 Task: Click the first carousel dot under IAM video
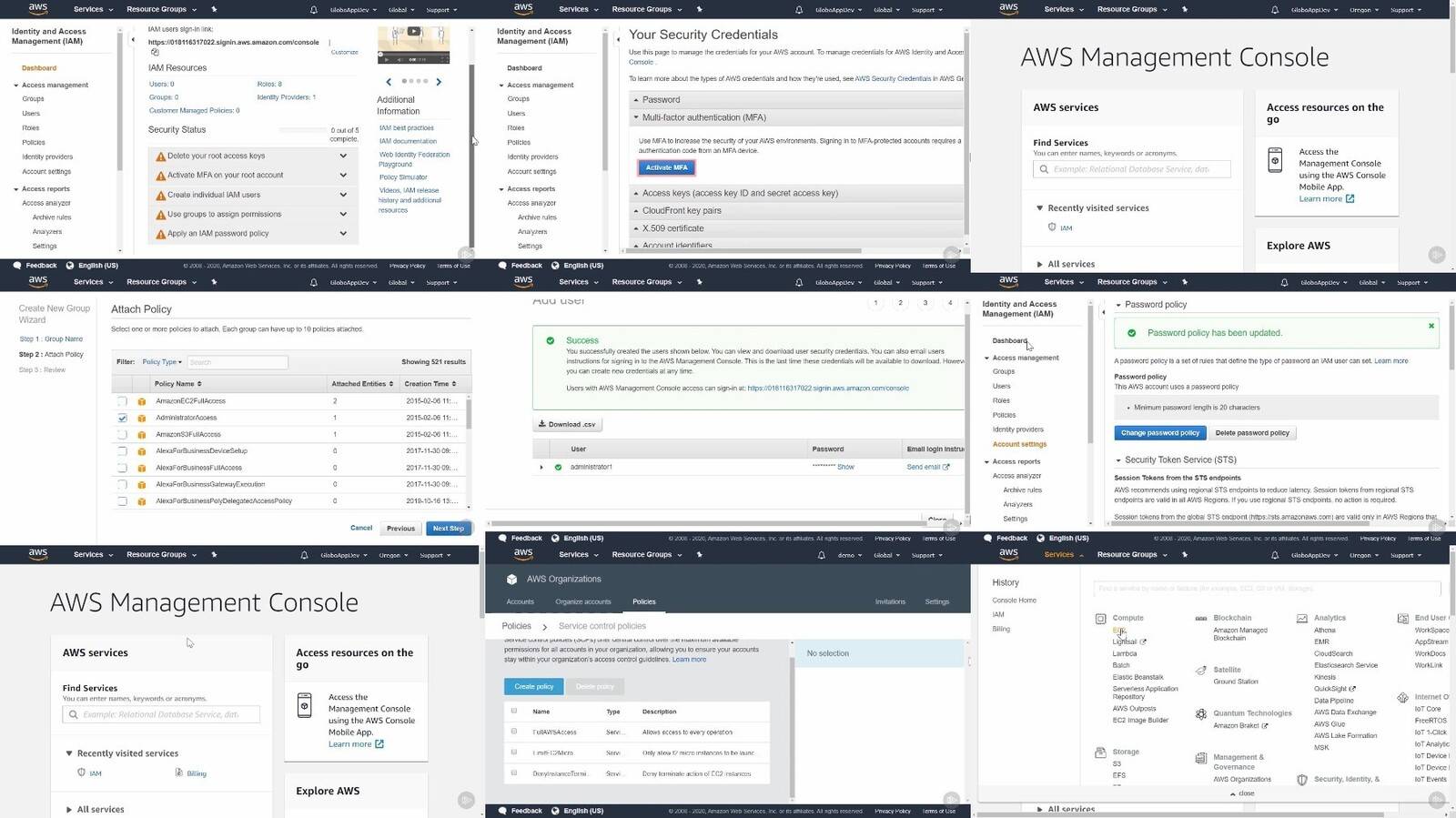point(404,81)
